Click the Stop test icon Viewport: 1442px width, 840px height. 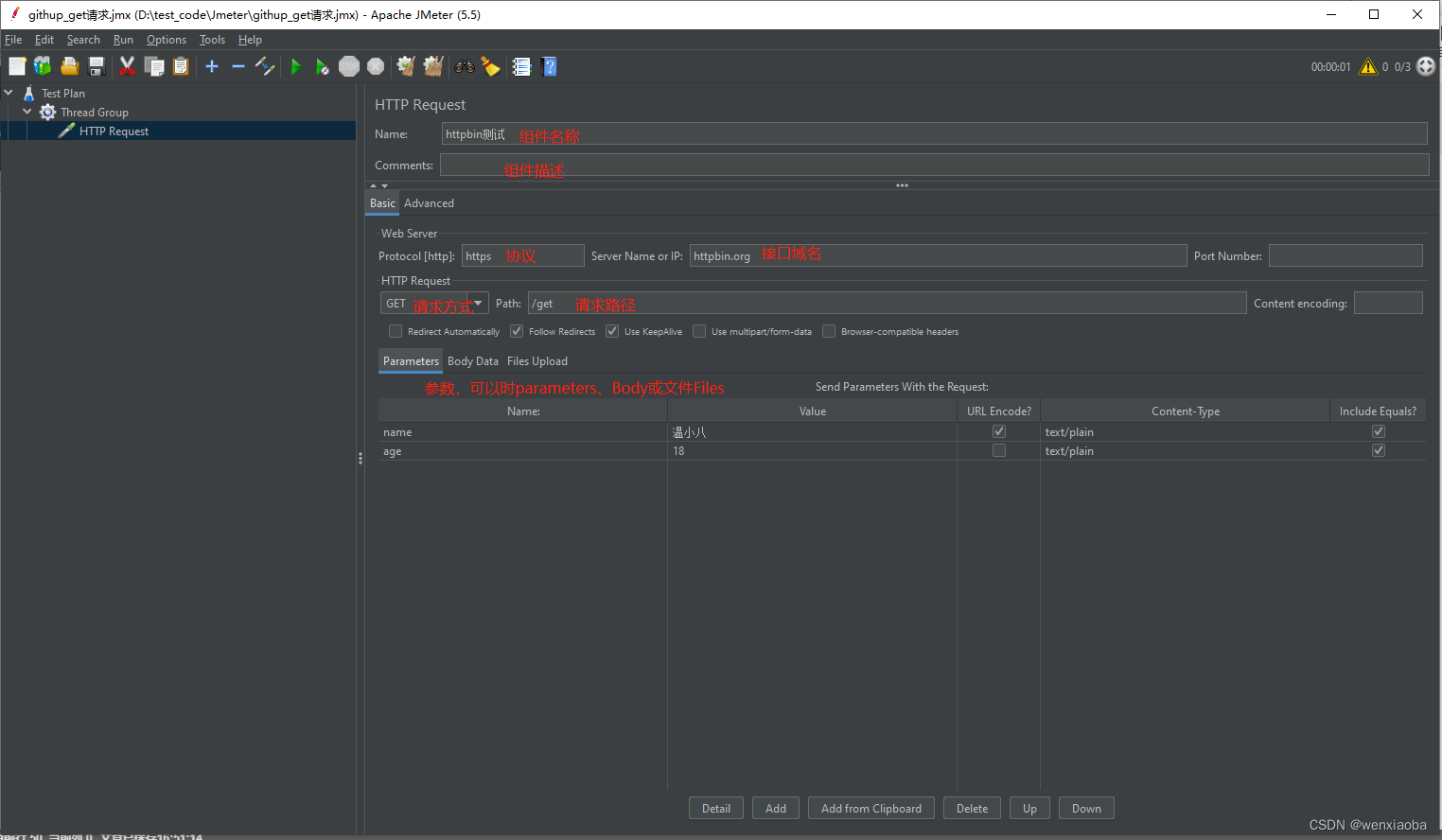[348, 66]
